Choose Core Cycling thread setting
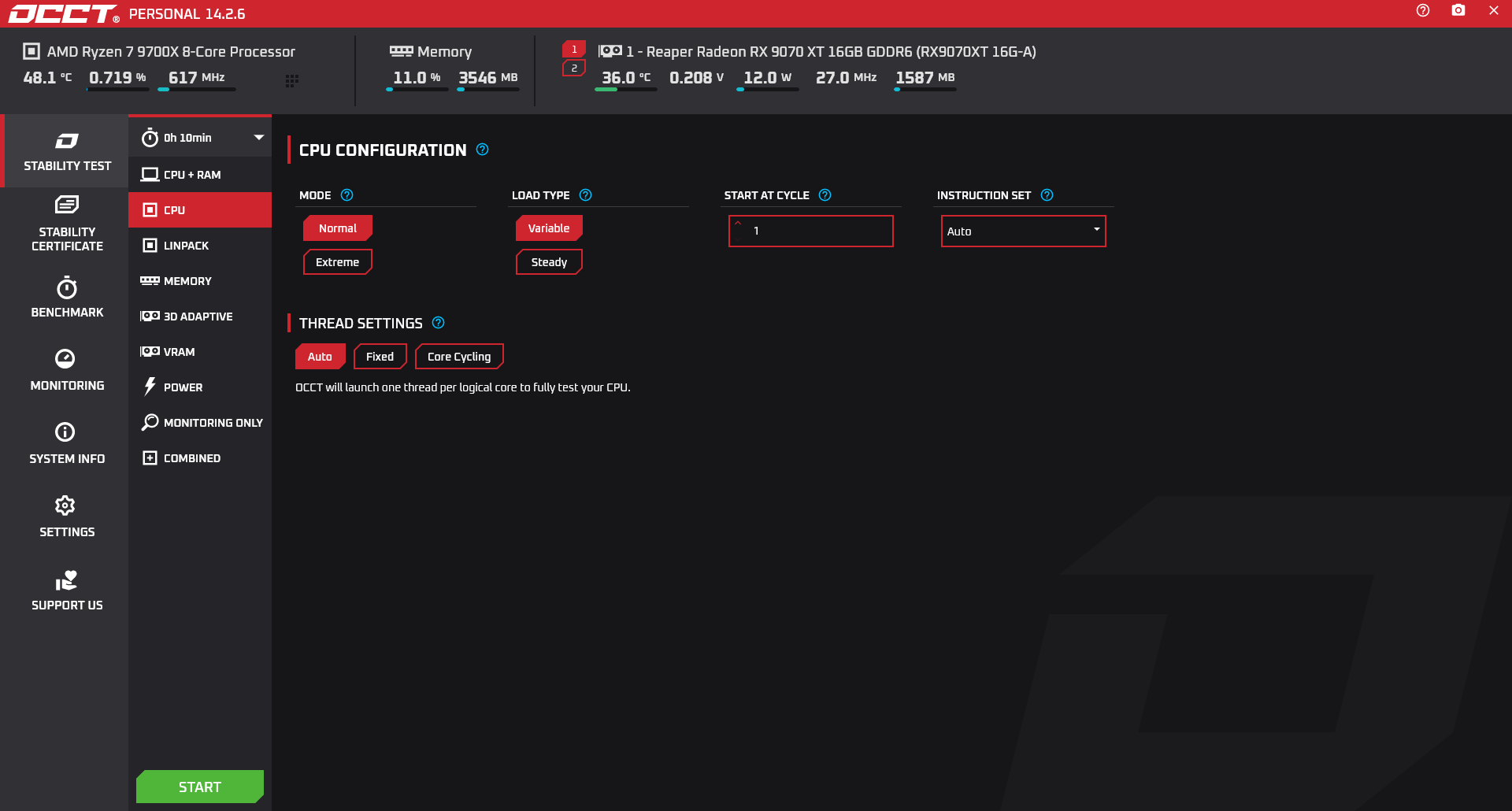This screenshot has height=811, width=1512. pyautogui.click(x=459, y=357)
